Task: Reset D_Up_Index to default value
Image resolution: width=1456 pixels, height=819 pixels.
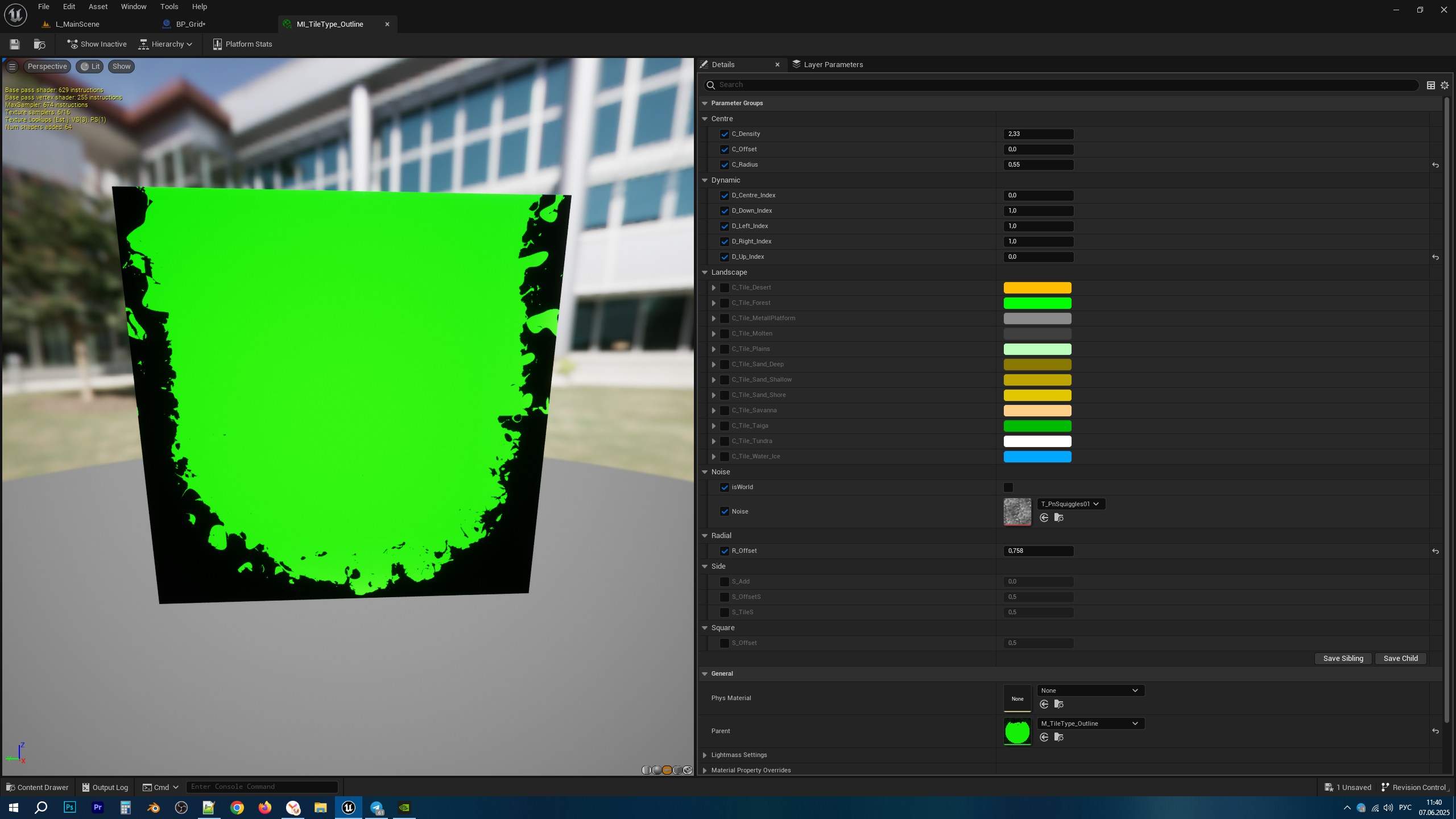Action: 1436,257
